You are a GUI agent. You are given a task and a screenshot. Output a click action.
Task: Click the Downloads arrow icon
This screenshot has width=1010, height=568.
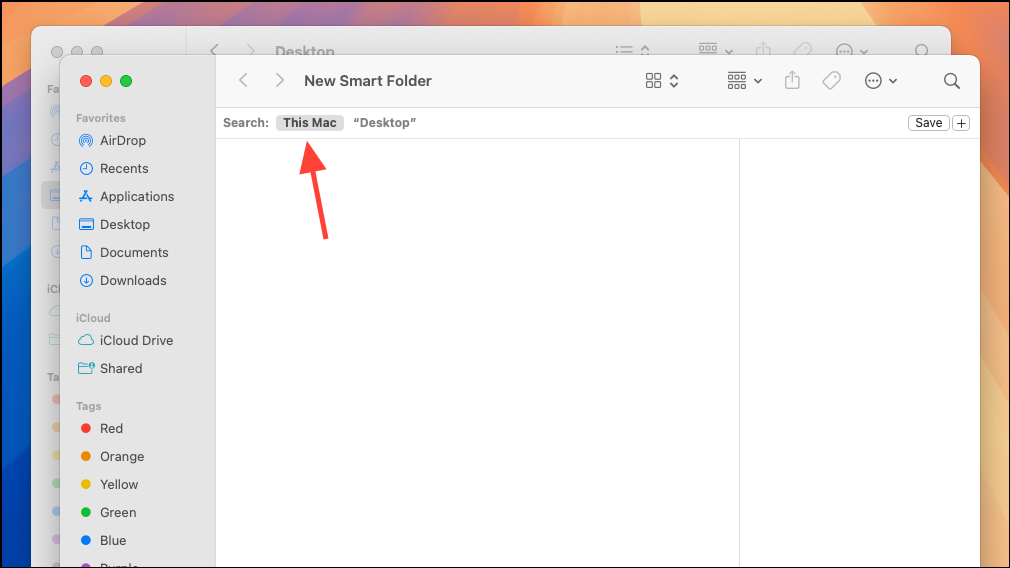point(86,280)
